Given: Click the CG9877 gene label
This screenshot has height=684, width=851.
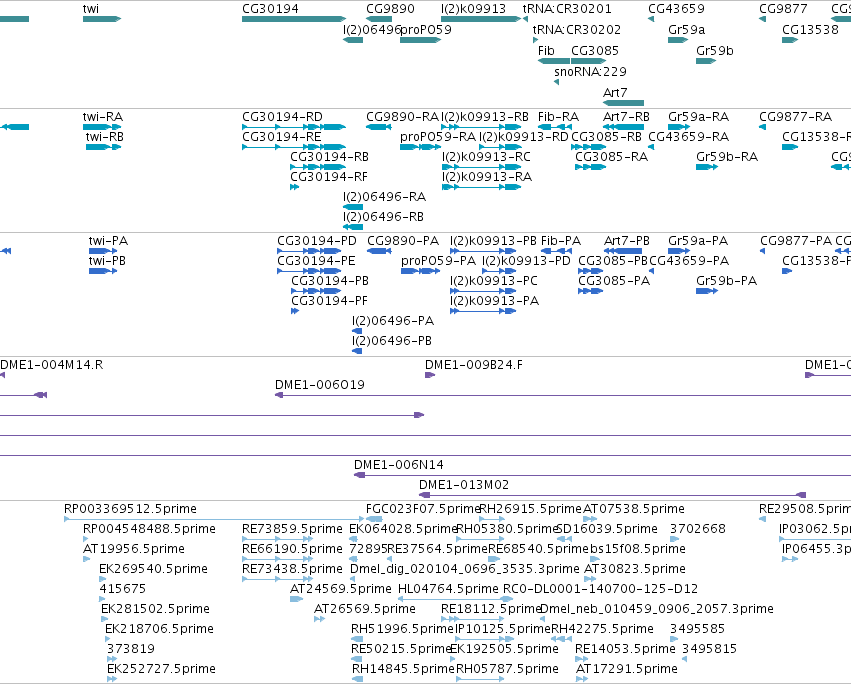Looking at the screenshot, I should (783, 9).
